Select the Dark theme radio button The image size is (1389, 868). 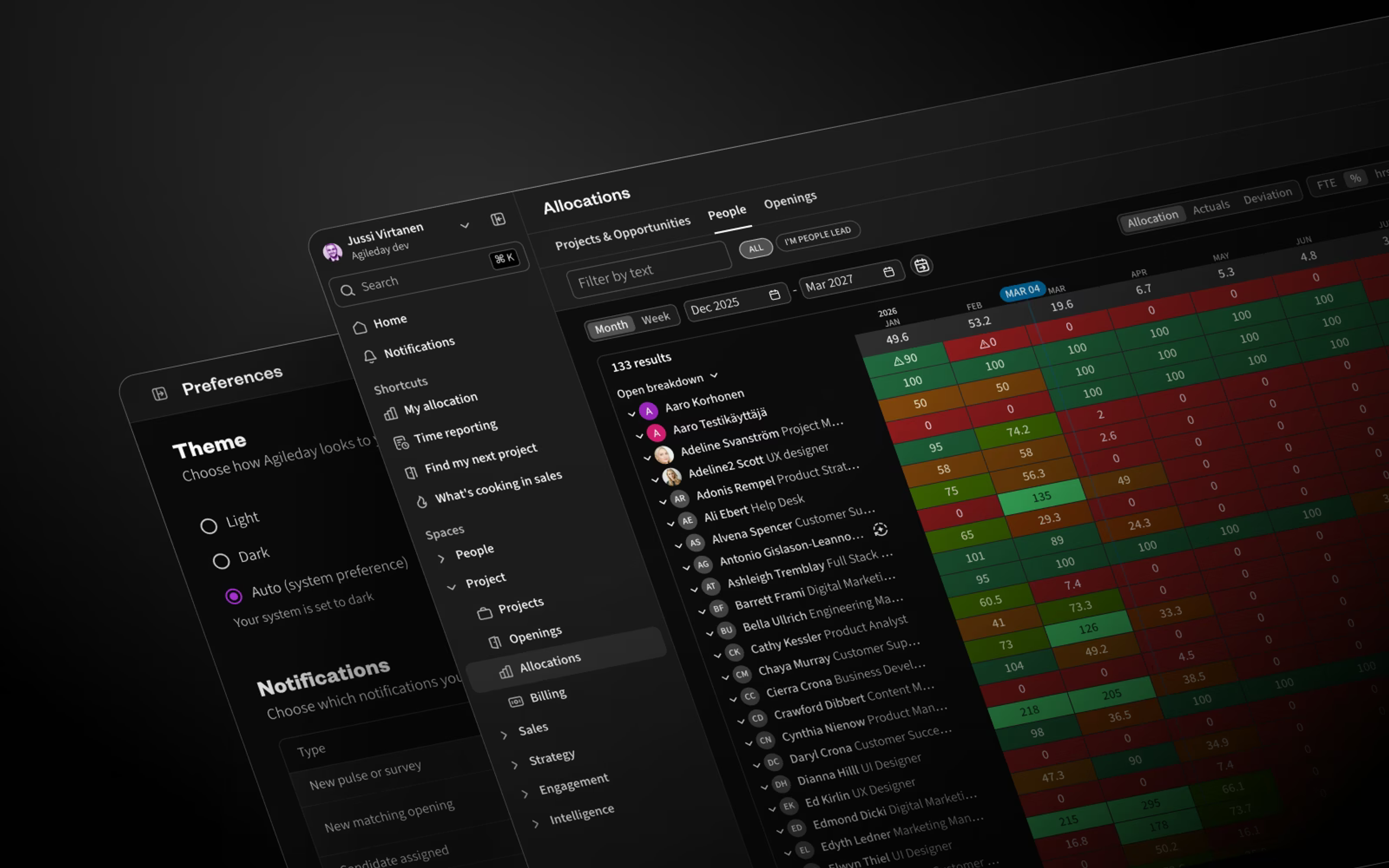point(221,561)
